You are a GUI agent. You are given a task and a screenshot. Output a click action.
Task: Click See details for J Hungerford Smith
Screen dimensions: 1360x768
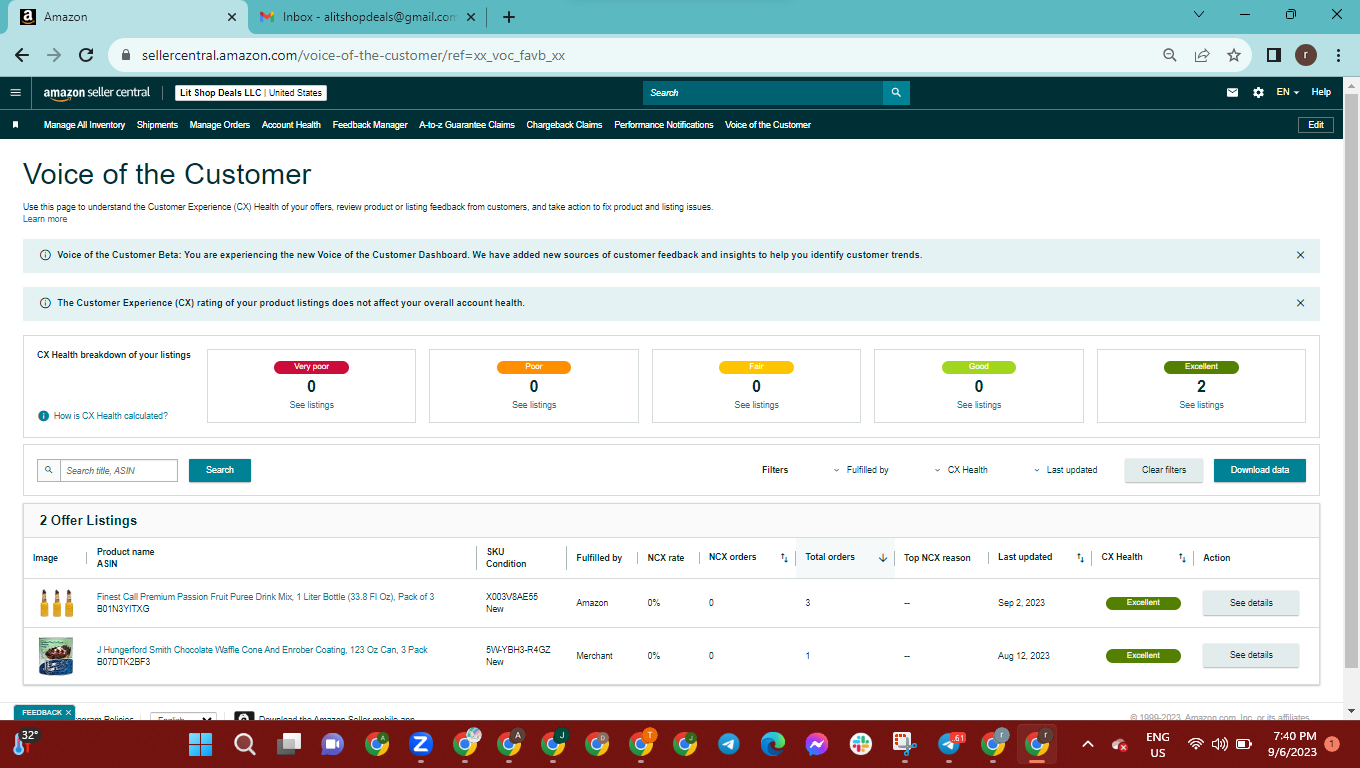[x=1251, y=655]
